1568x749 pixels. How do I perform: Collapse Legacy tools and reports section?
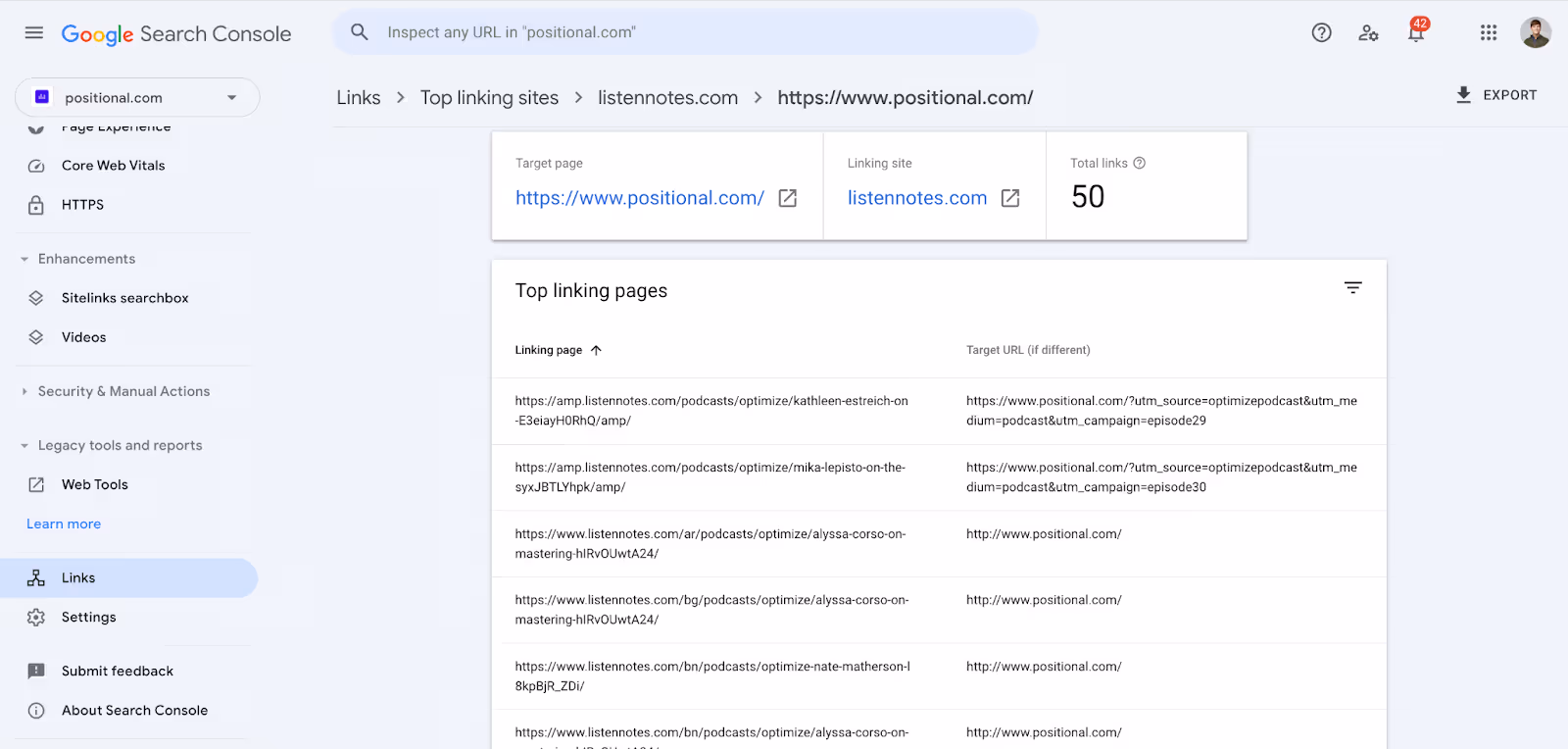point(24,445)
